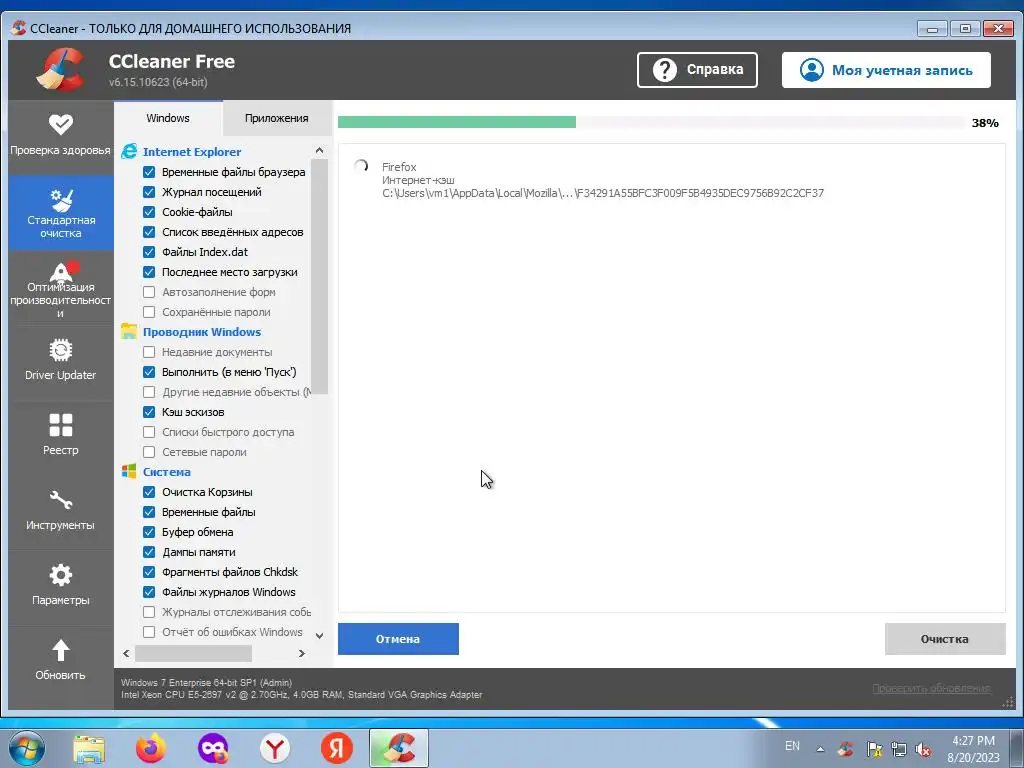Uncheck Файлы Index.dat
The height and width of the screenshot is (768, 1024).
(x=149, y=252)
